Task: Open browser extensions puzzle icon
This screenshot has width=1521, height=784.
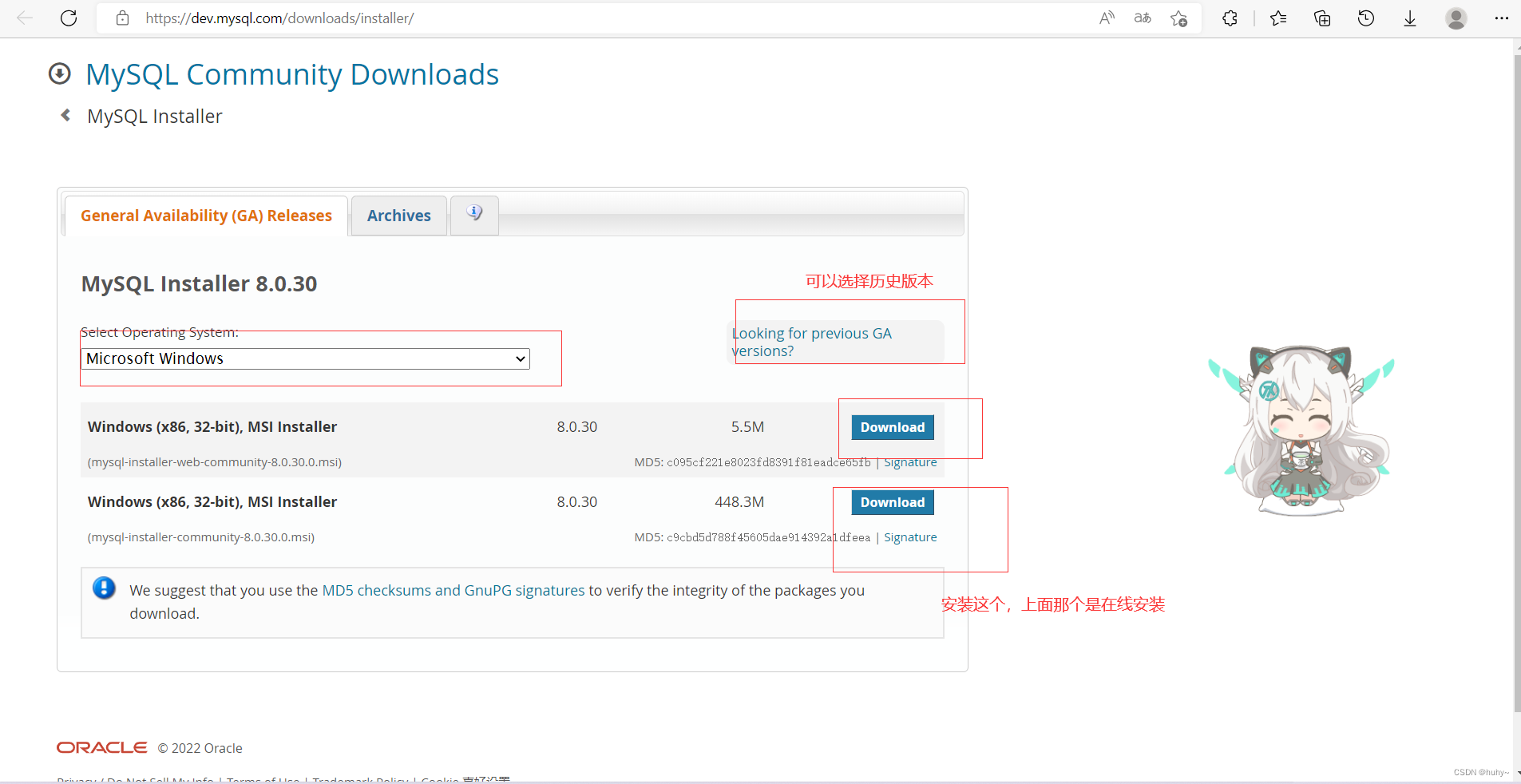Action: coord(1230,18)
